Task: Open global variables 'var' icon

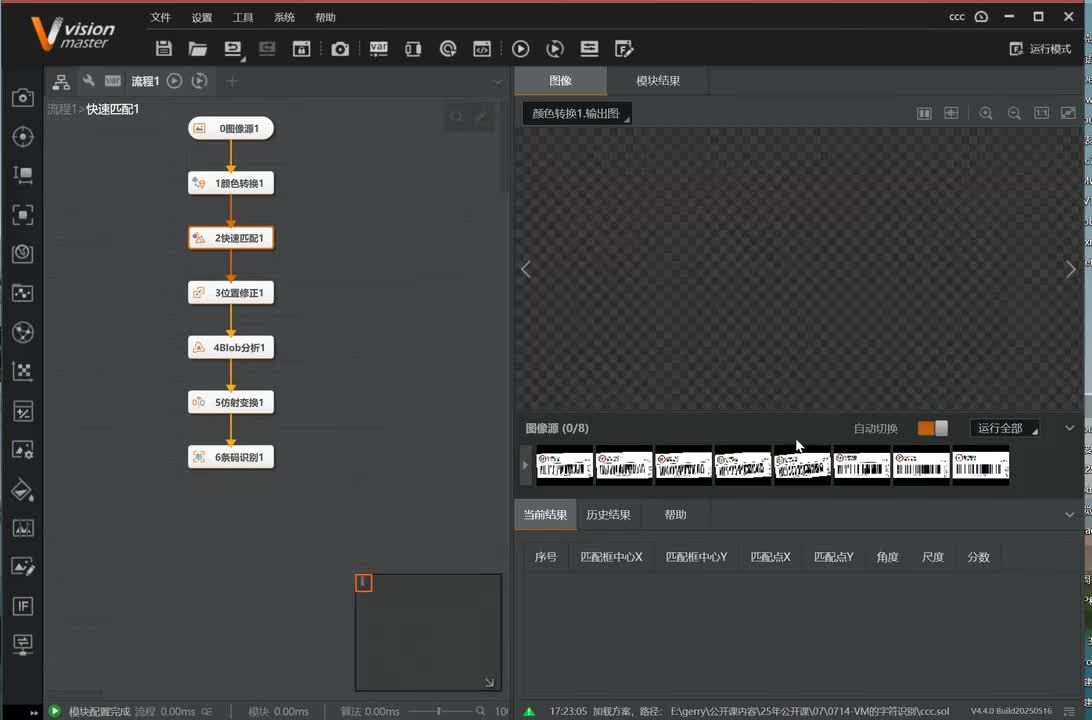Action: tap(378, 49)
